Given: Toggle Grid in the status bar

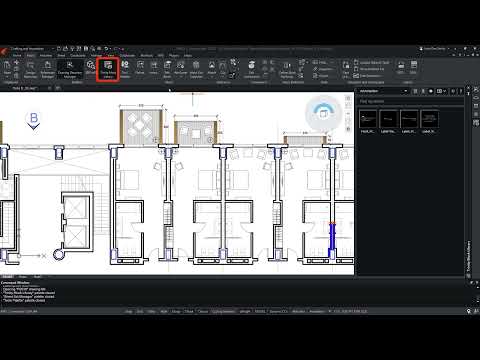Looking at the screenshot, I should click(x=140, y=311).
